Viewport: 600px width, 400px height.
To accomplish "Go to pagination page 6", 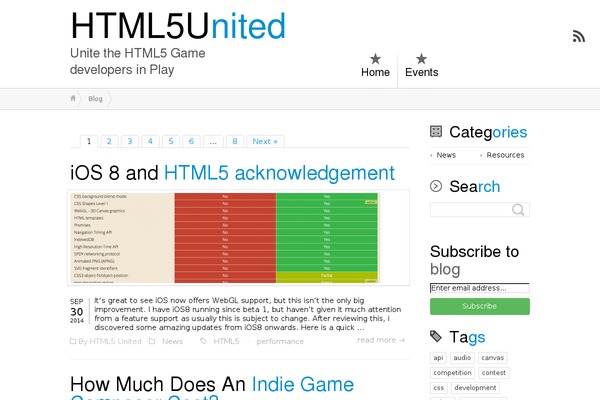I will (191, 141).
